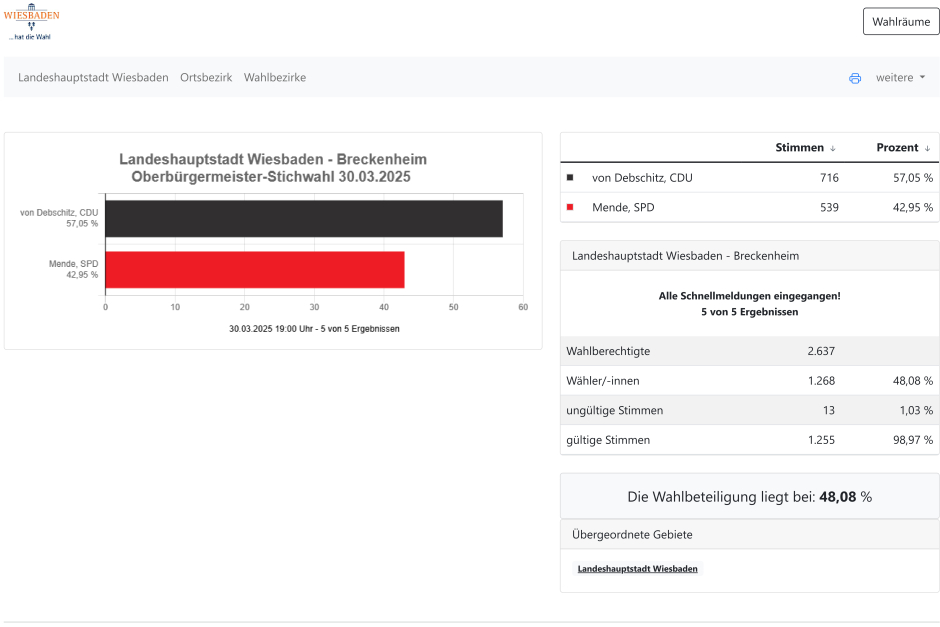Select the Wahlbezirke nav item
The height and width of the screenshot is (627, 940).
[x=275, y=77]
